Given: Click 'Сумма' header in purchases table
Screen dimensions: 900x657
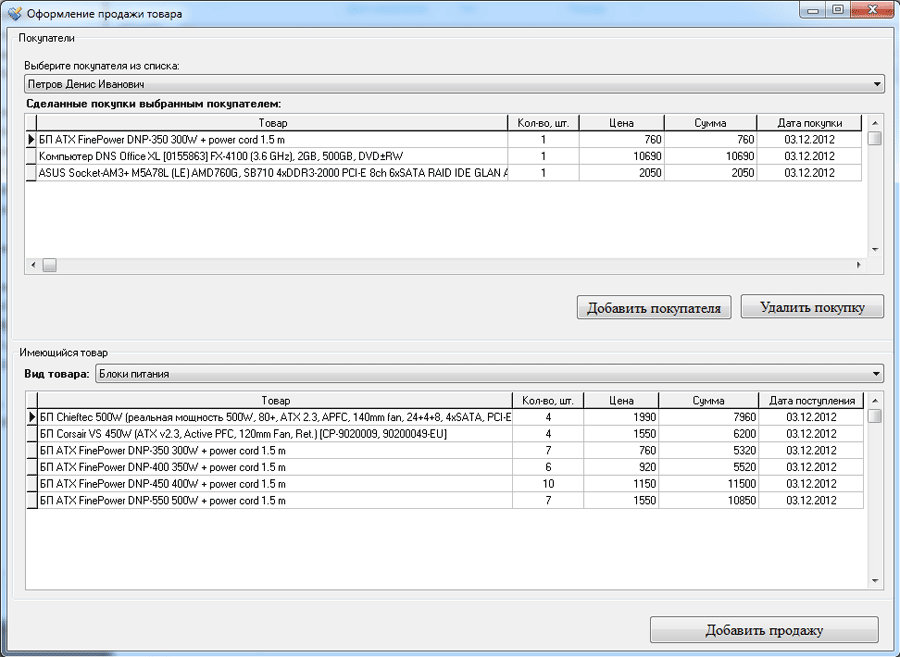Looking at the screenshot, I should point(711,123).
